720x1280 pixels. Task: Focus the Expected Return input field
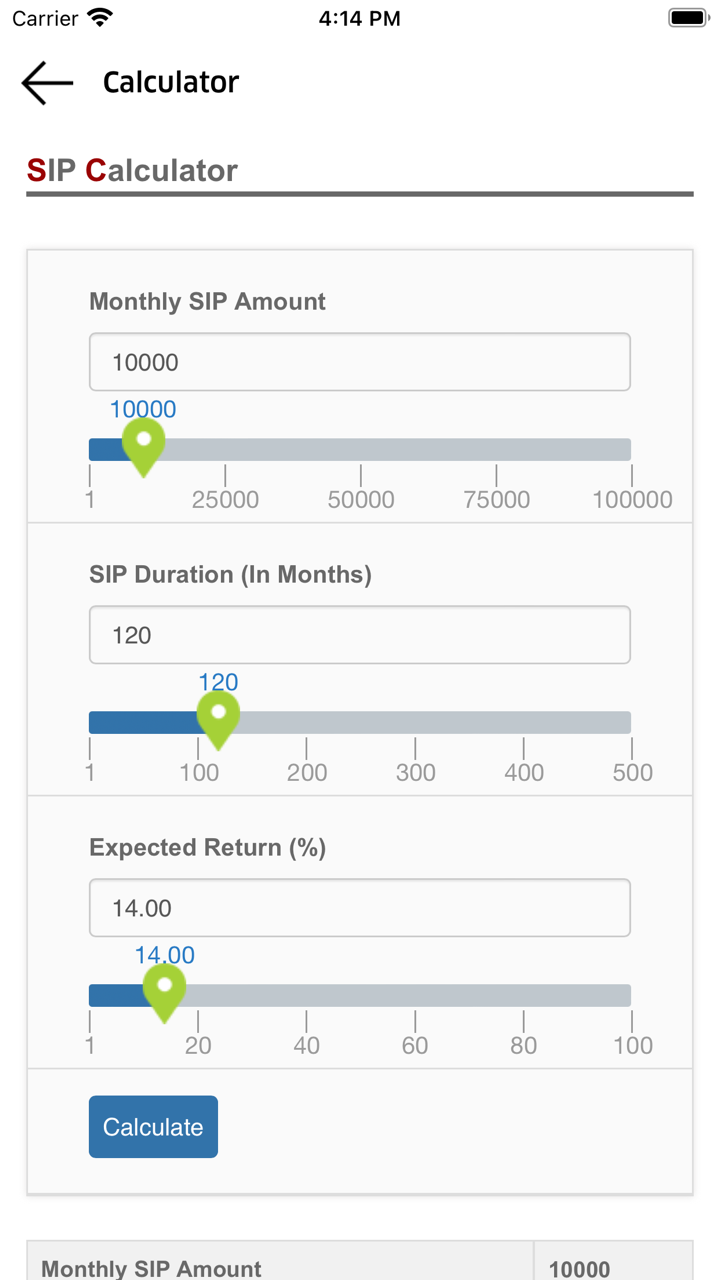click(360, 908)
